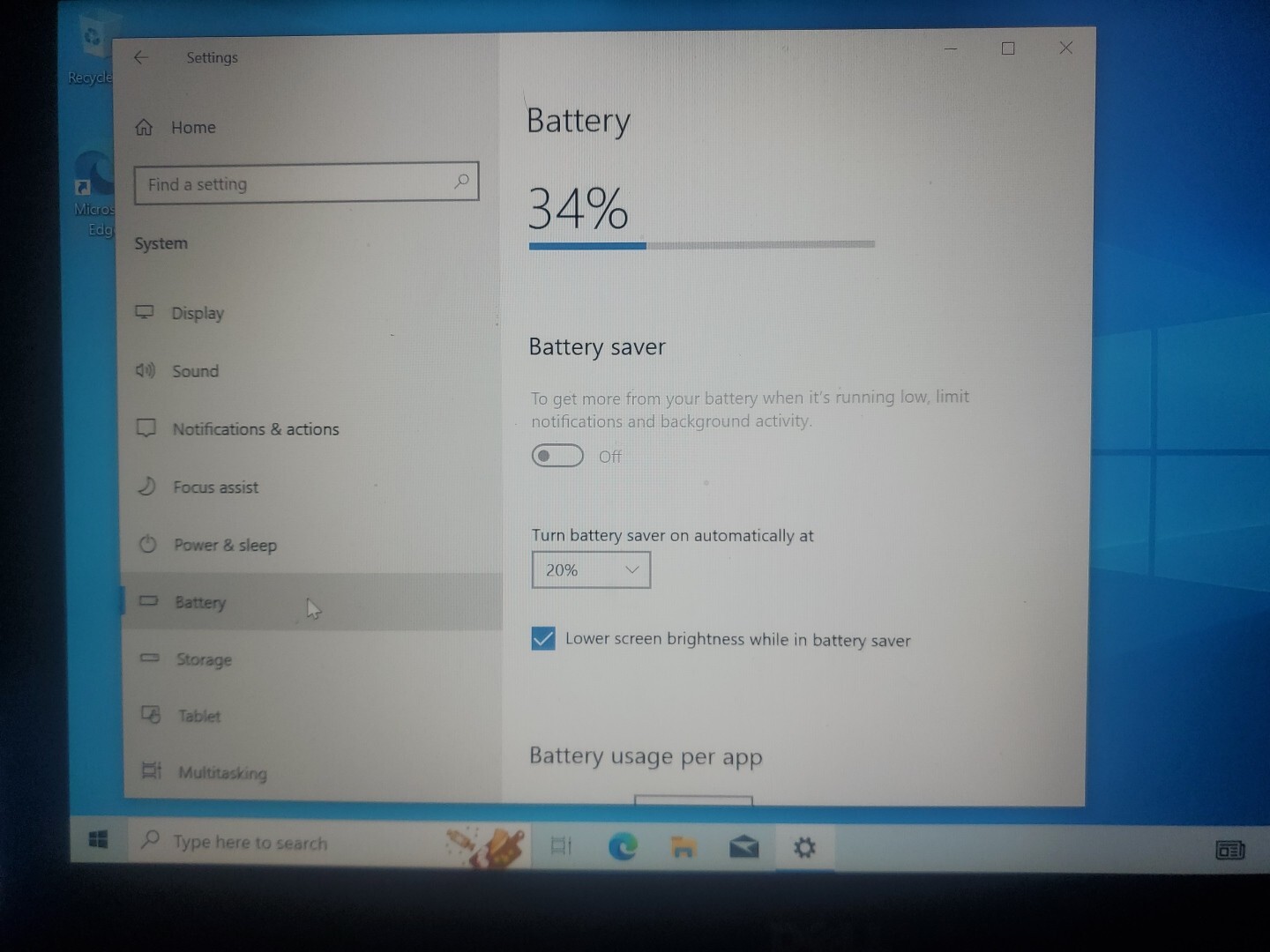This screenshot has height=952, width=1270.
Task: Click the Battery usage per app heading
Action: (x=646, y=757)
